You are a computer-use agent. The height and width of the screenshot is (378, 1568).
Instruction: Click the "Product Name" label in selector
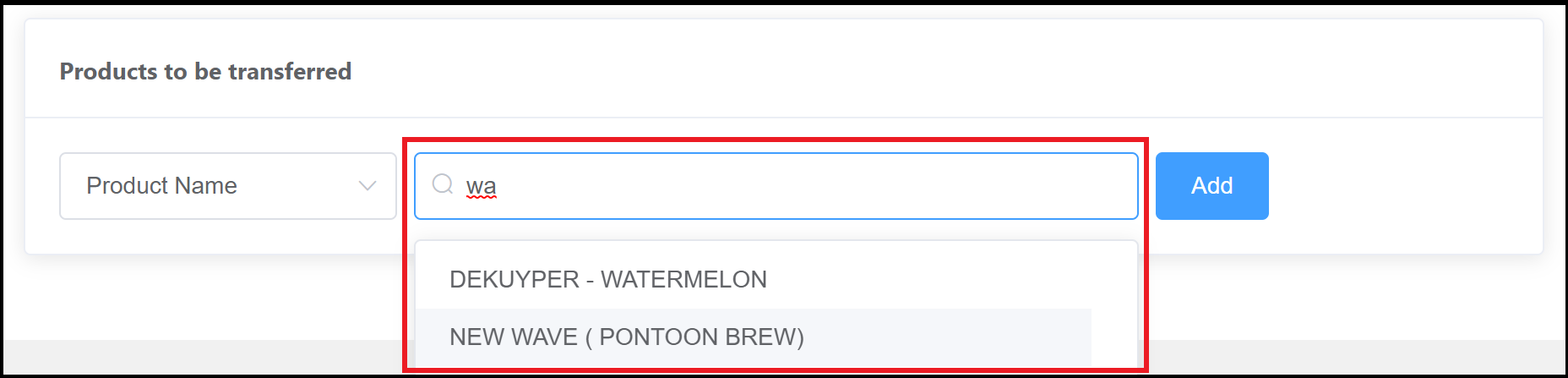point(161,186)
